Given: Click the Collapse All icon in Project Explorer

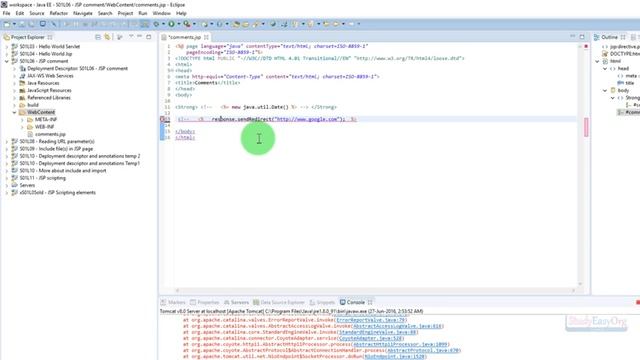Looking at the screenshot, I should [98, 37].
